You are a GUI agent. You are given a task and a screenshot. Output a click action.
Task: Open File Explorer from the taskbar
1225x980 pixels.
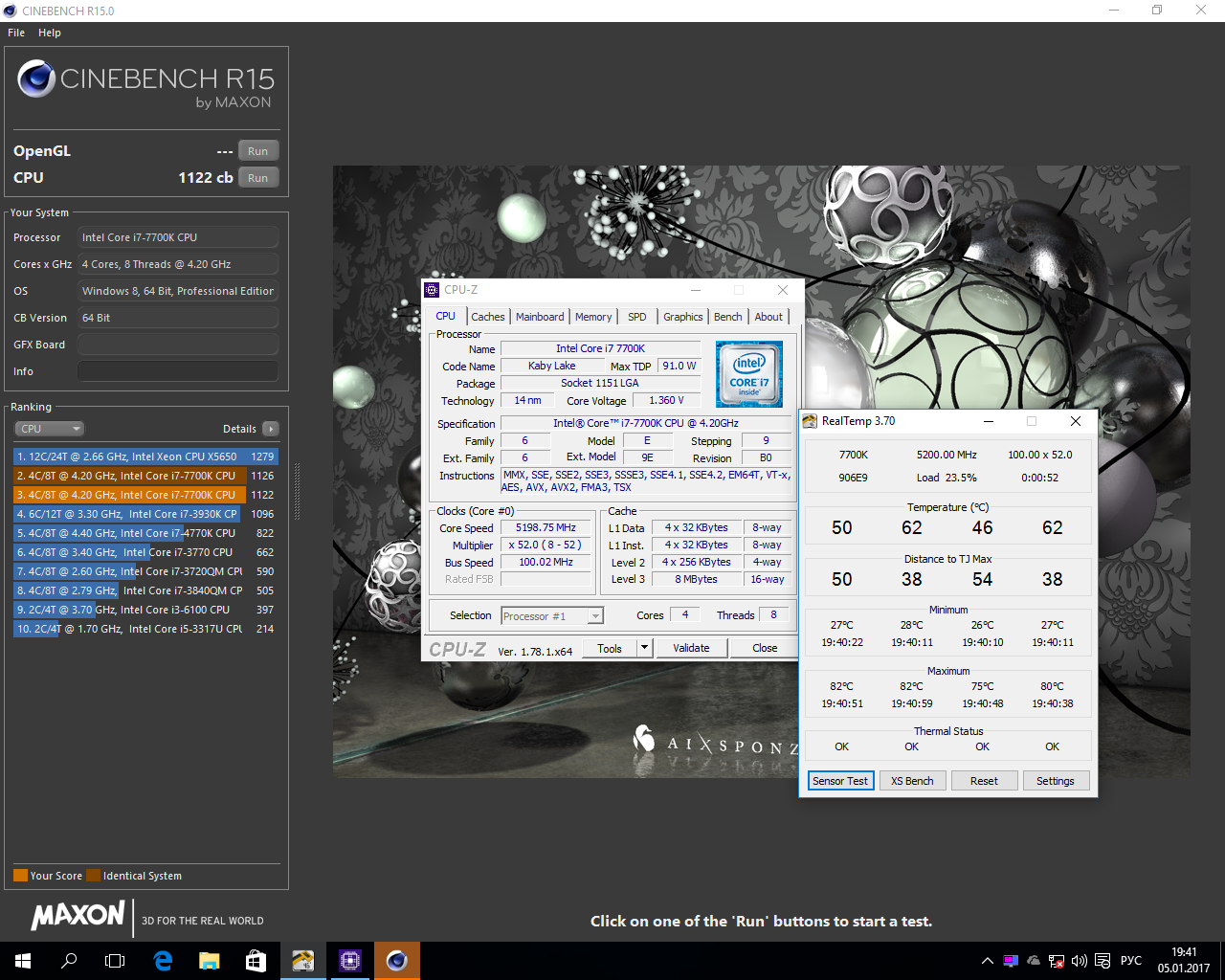point(210,961)
